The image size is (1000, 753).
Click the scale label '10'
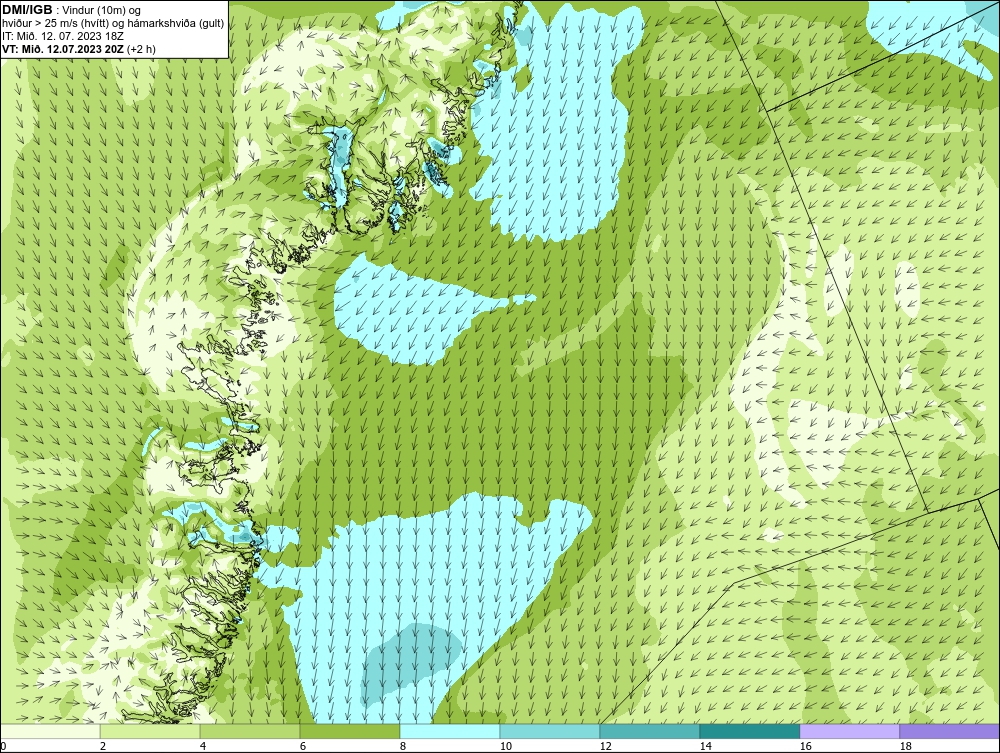tap(506, 746)
